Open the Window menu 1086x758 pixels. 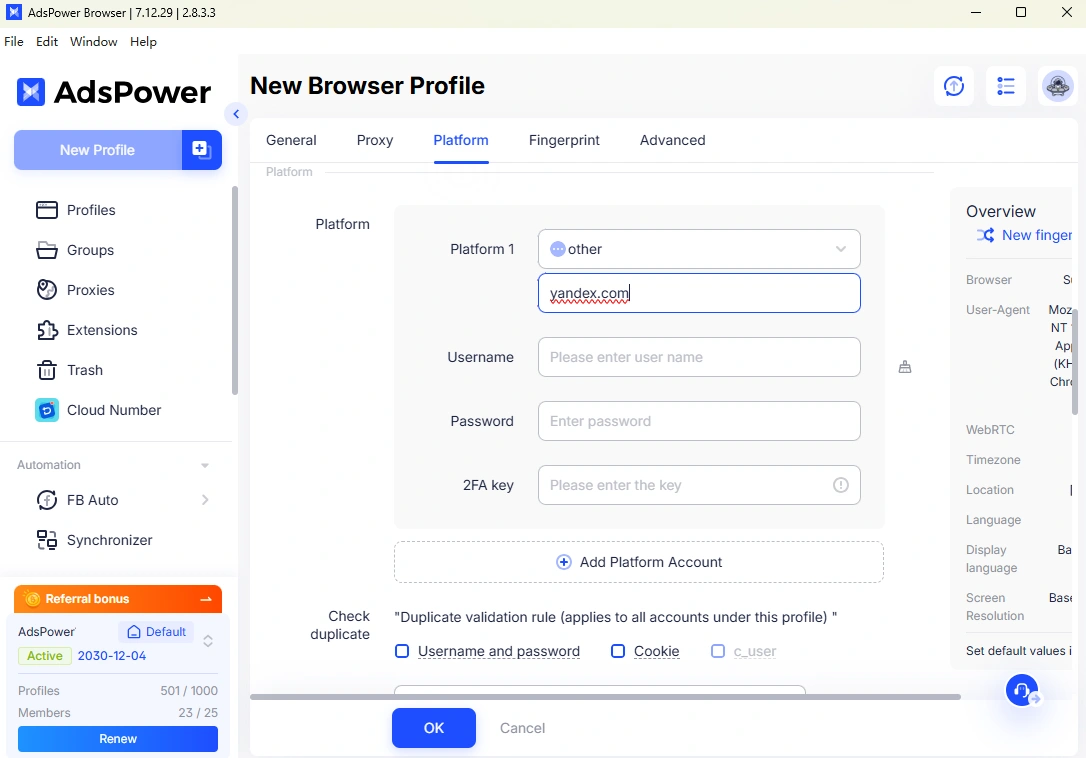pos(93,42)
